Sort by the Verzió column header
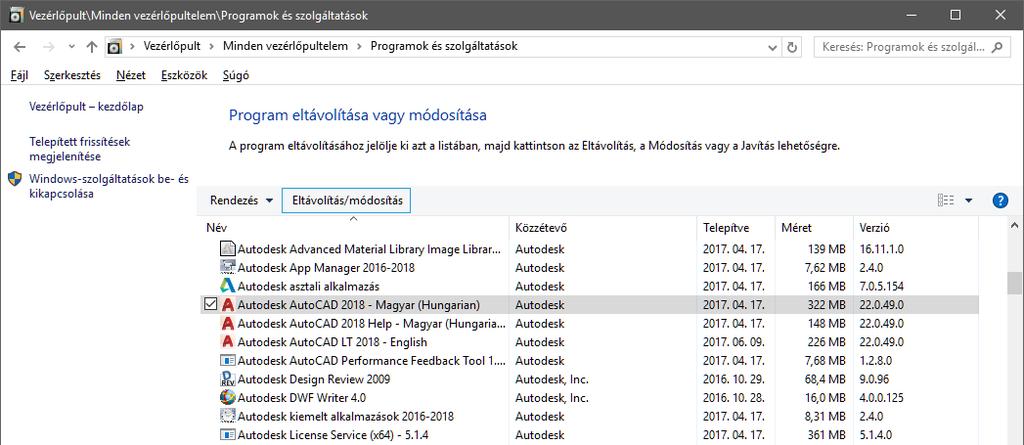1024x445 pixels. tap(916, 228)
